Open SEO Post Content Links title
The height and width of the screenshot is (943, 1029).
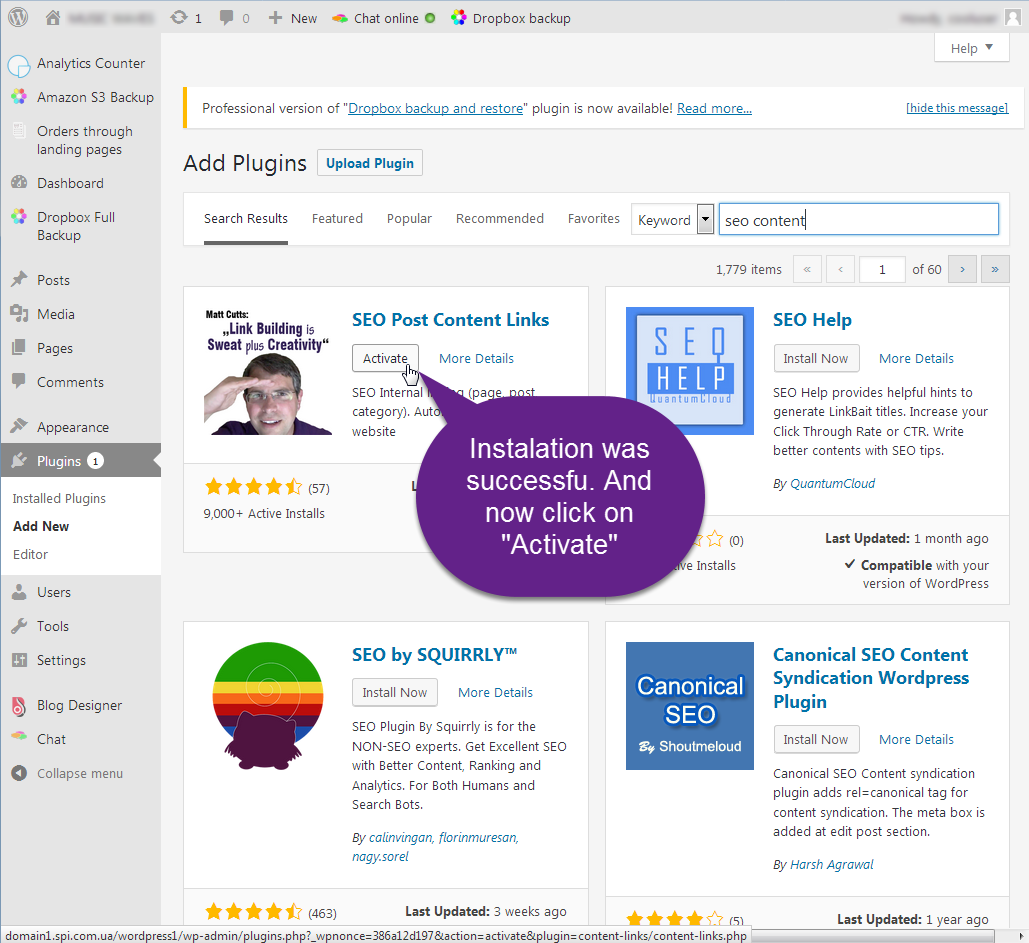(450, 320)
